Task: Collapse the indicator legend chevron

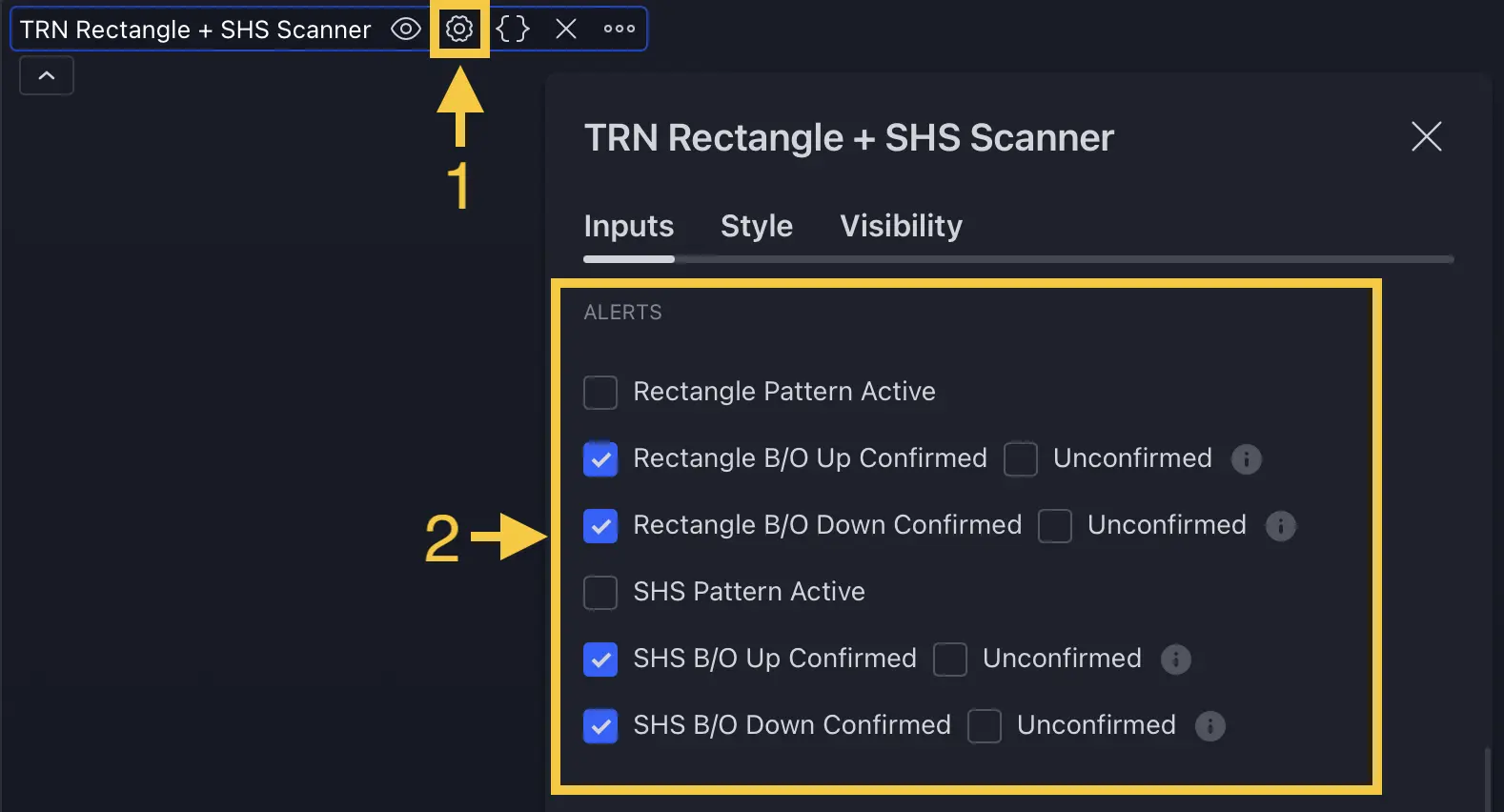Action: pos(47,75)
